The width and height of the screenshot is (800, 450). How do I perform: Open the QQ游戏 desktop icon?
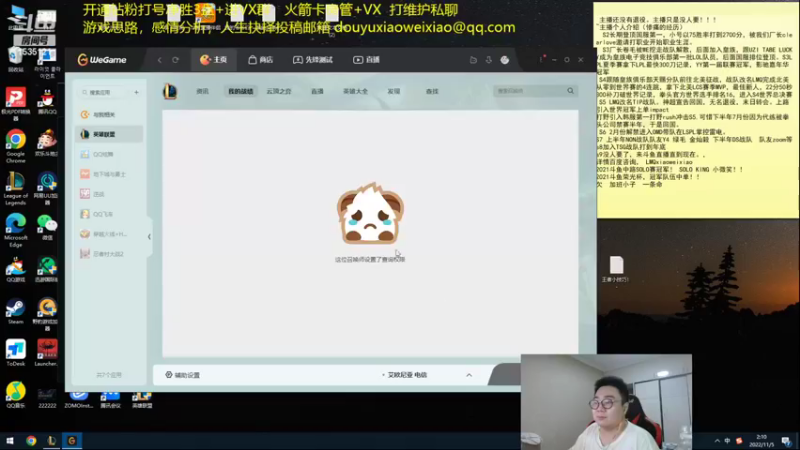click(15, 270)
